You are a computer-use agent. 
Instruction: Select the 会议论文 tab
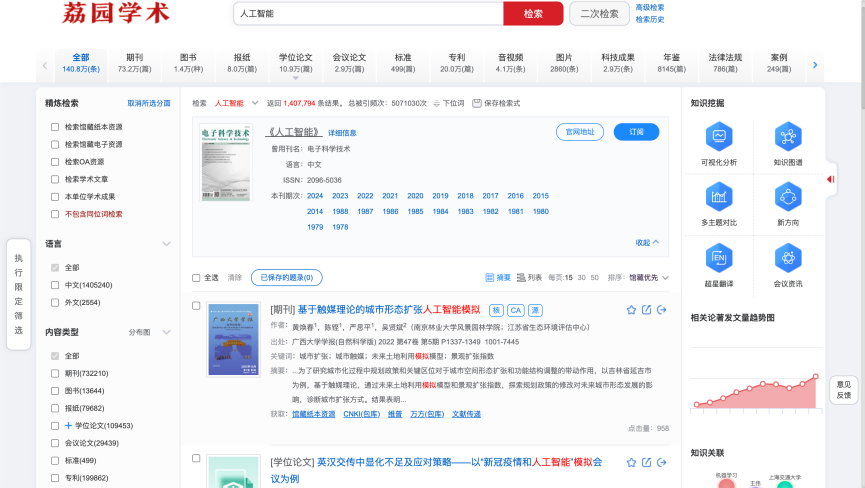click(x=349, y=63)
